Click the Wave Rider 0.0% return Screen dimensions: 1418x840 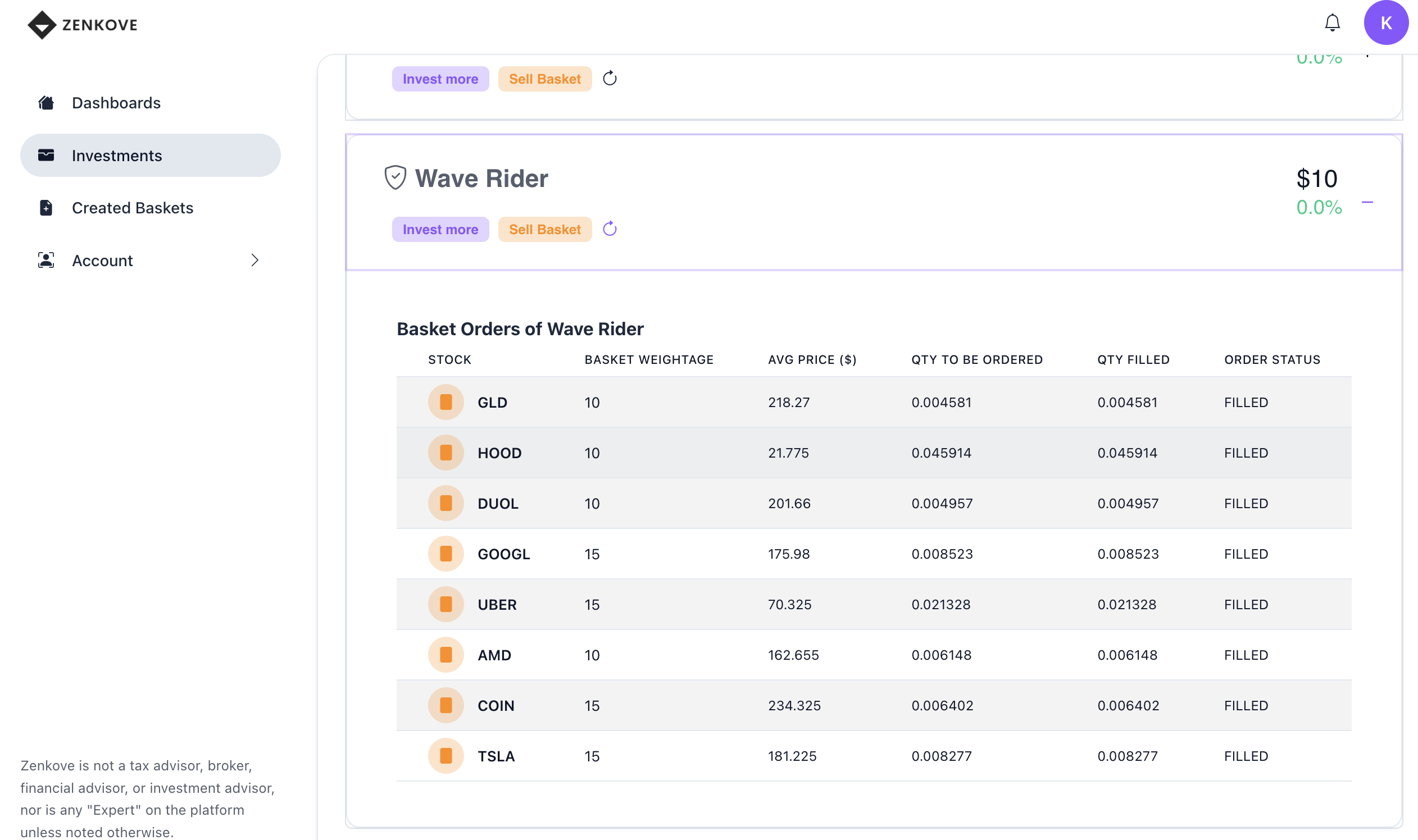[x=1319, y=207]
